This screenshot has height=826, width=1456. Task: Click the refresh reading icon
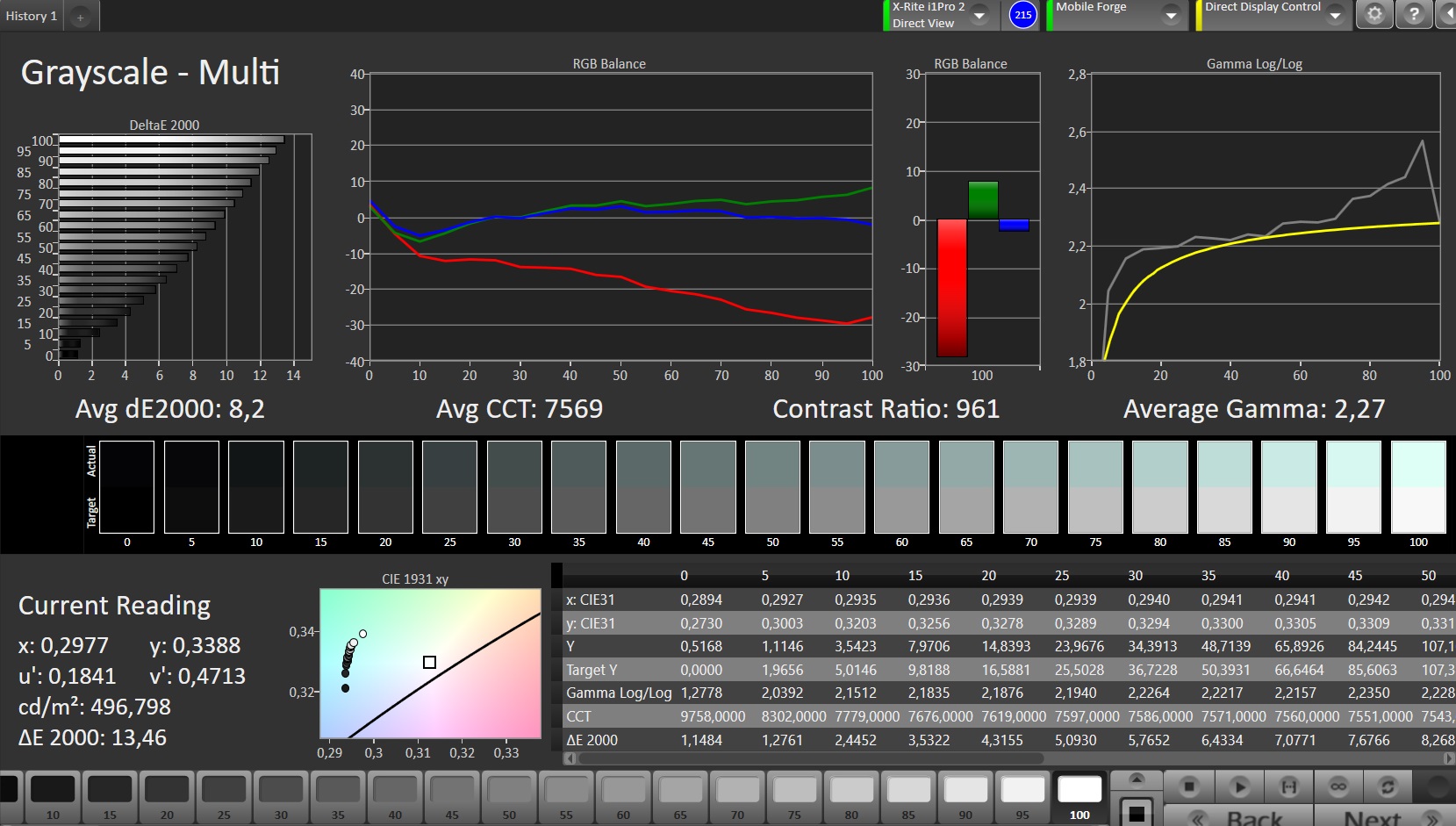(1388, 786)
